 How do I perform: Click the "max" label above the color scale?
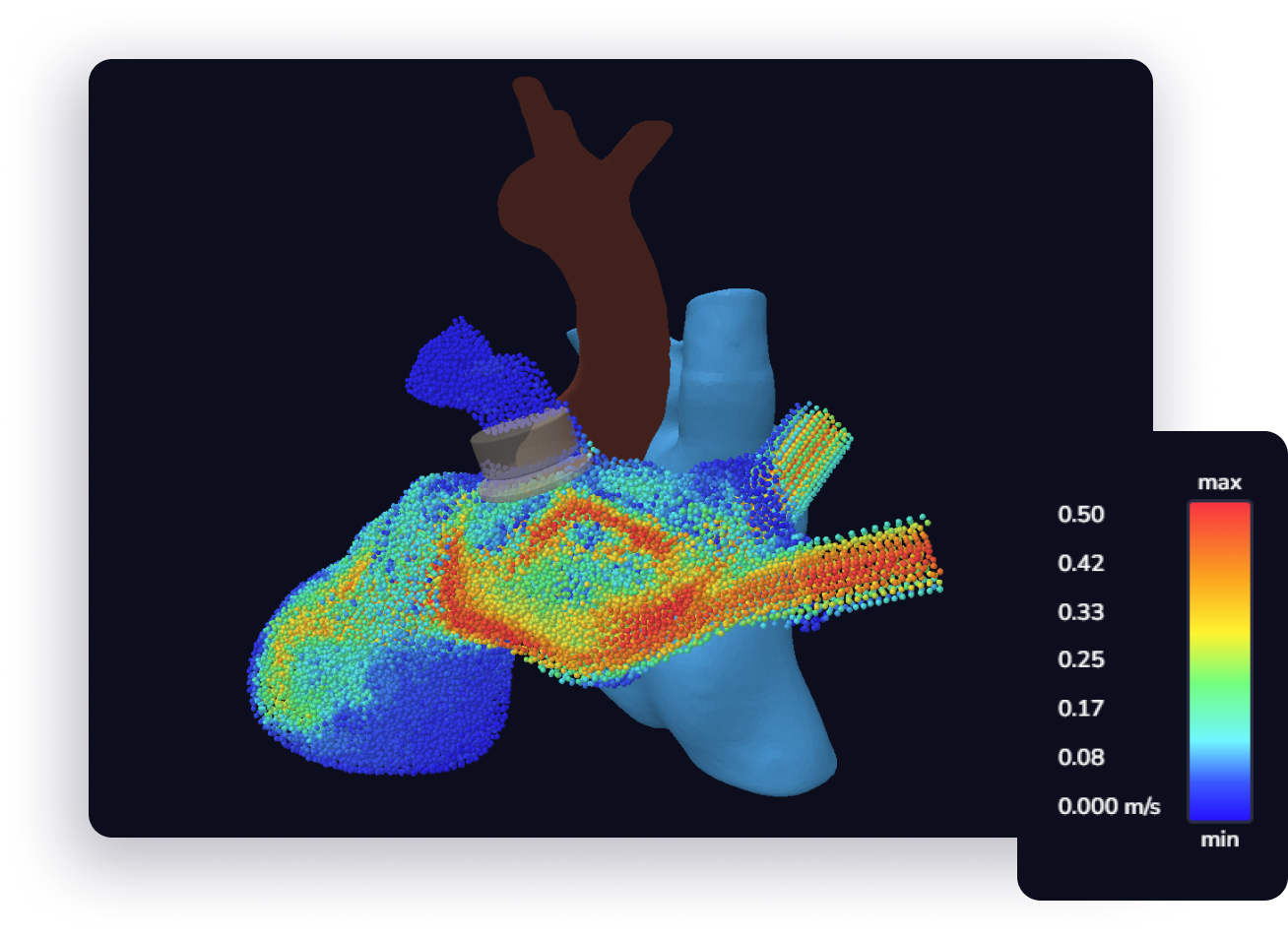[1220, 482]
